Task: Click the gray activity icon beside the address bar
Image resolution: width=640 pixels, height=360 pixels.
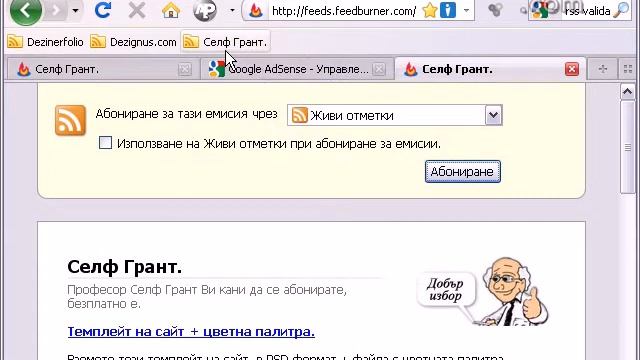Action: tap(495, 11)
